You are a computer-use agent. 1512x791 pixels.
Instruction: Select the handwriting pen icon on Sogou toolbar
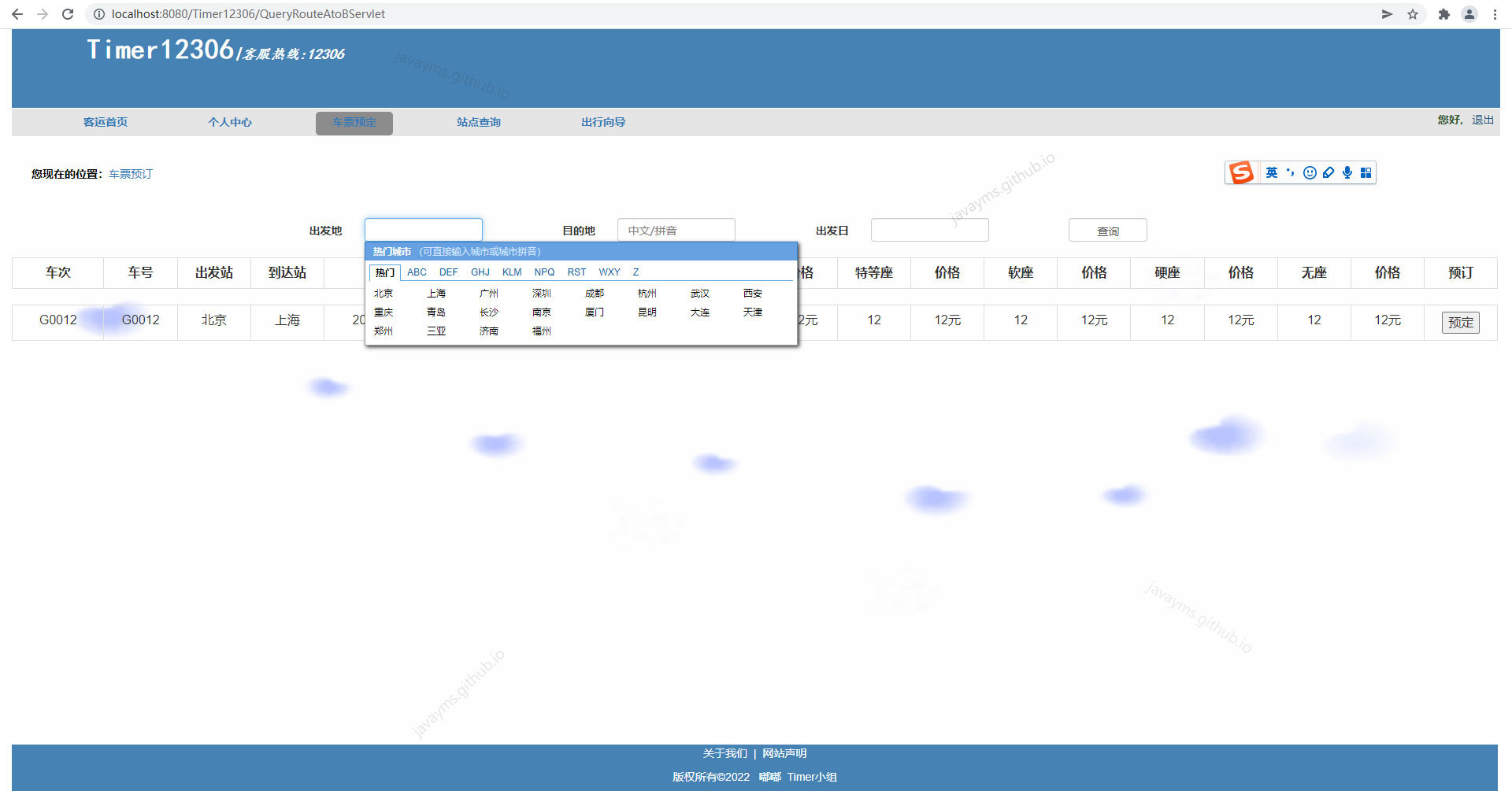pos(1329,172)
